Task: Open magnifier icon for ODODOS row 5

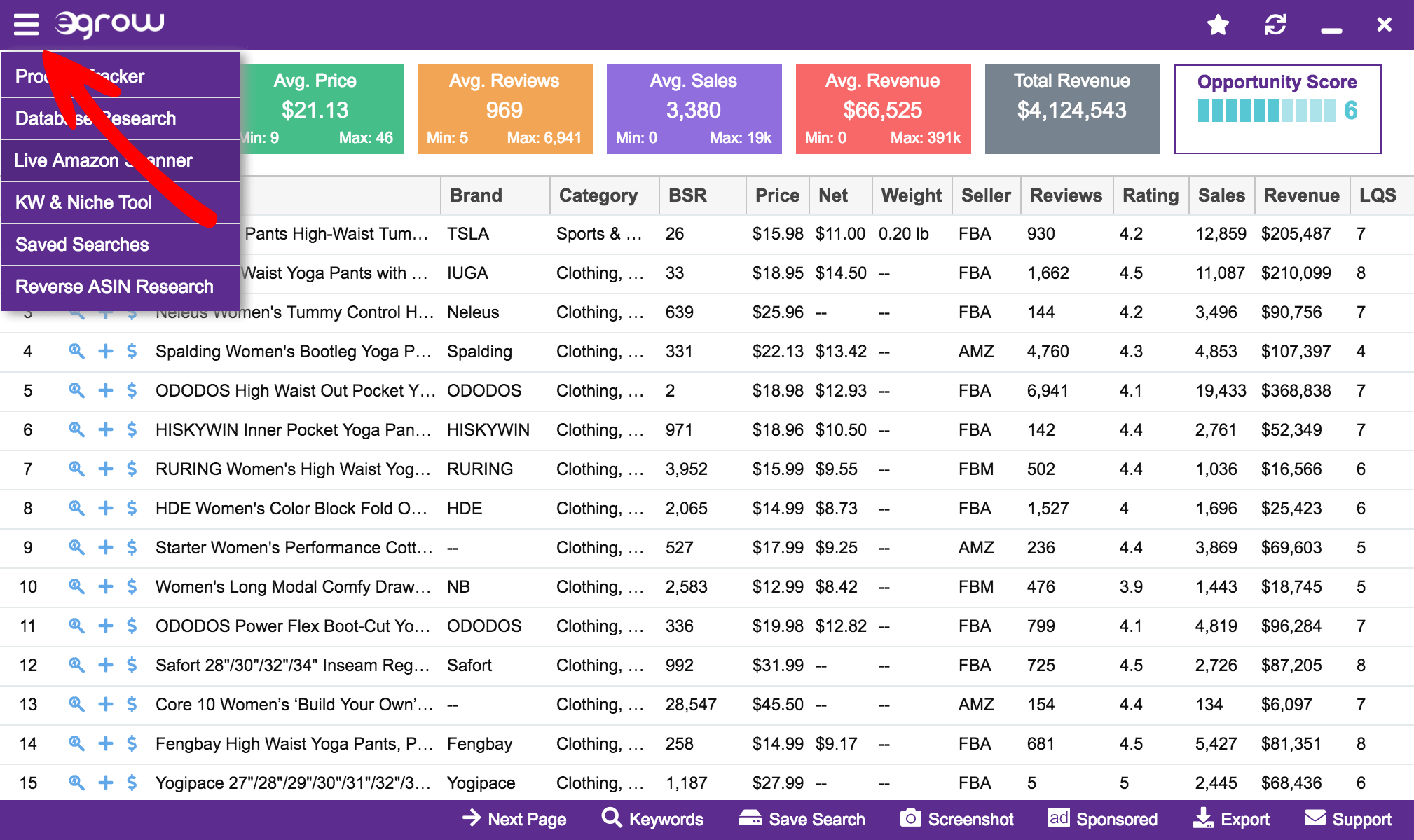Action: (x=76, y=390)
